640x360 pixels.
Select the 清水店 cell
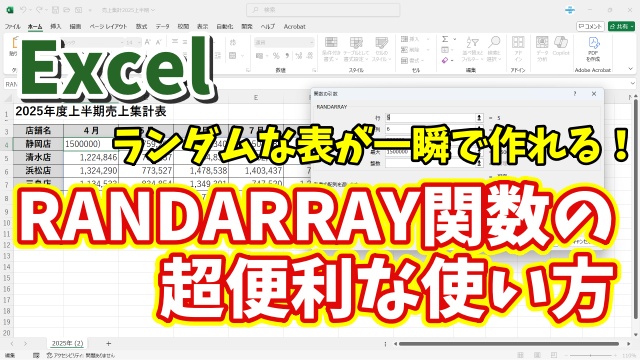[38, 157]
